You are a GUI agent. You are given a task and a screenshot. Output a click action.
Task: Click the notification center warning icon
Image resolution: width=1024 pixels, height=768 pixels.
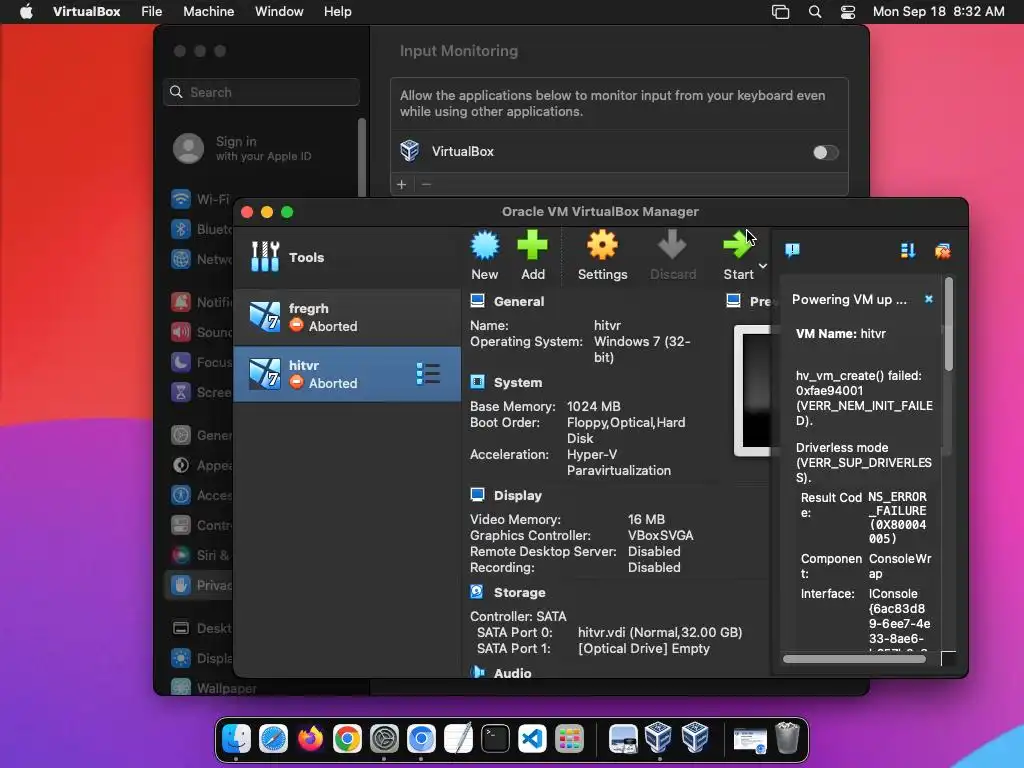point(792,250)
